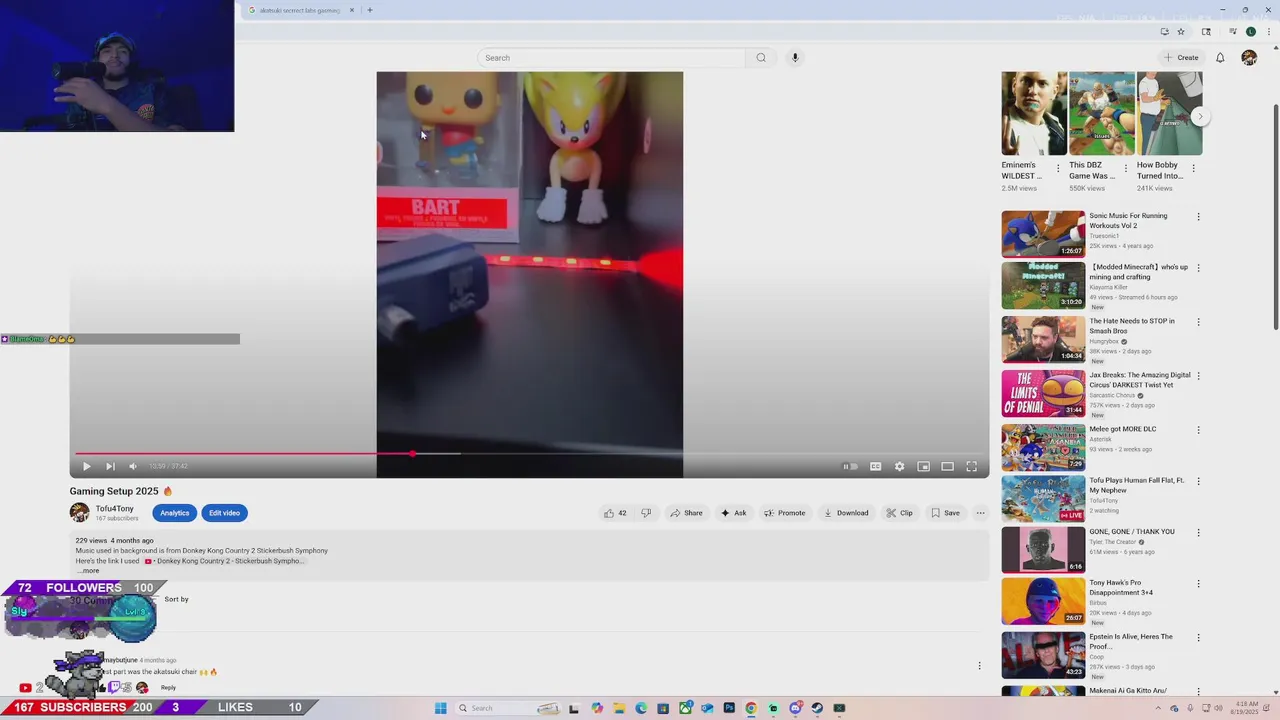Viewport: 1280px width, 720px height.
Task: Open the Donkey Kong Country 2 Stickerbush link
Action: point(224,561)
